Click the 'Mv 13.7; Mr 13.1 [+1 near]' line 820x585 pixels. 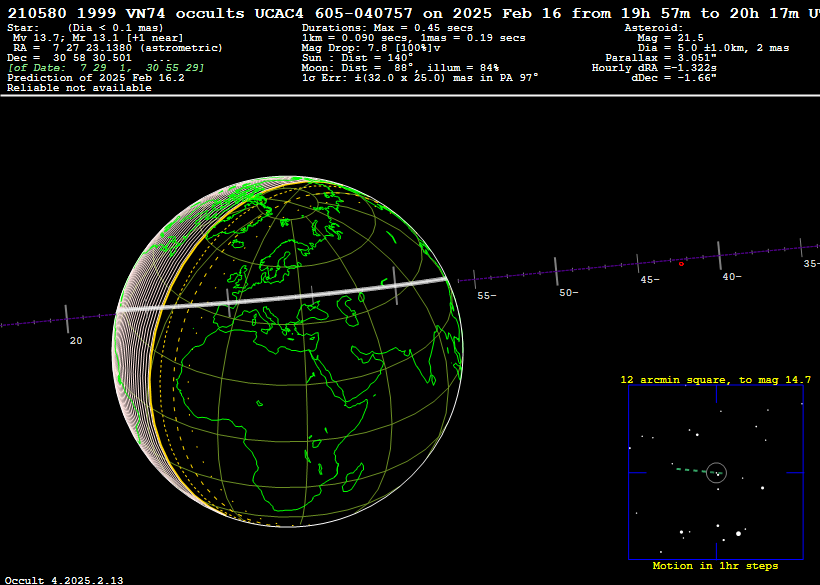[98, 38]
